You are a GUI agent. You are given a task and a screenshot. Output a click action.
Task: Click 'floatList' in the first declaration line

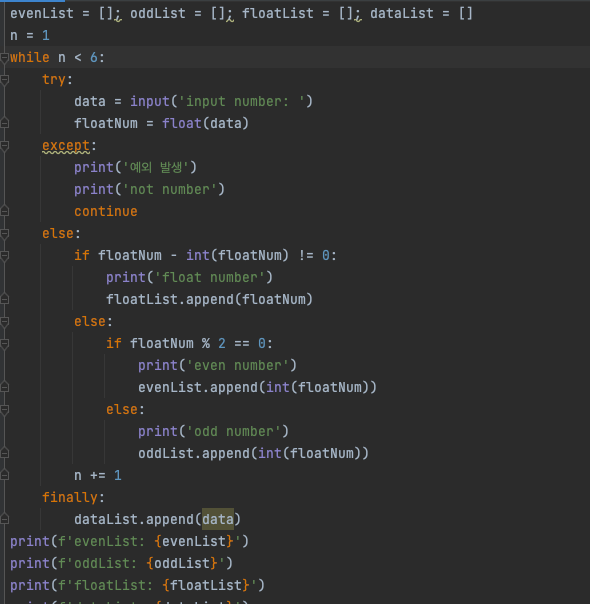tap(278, 14)
